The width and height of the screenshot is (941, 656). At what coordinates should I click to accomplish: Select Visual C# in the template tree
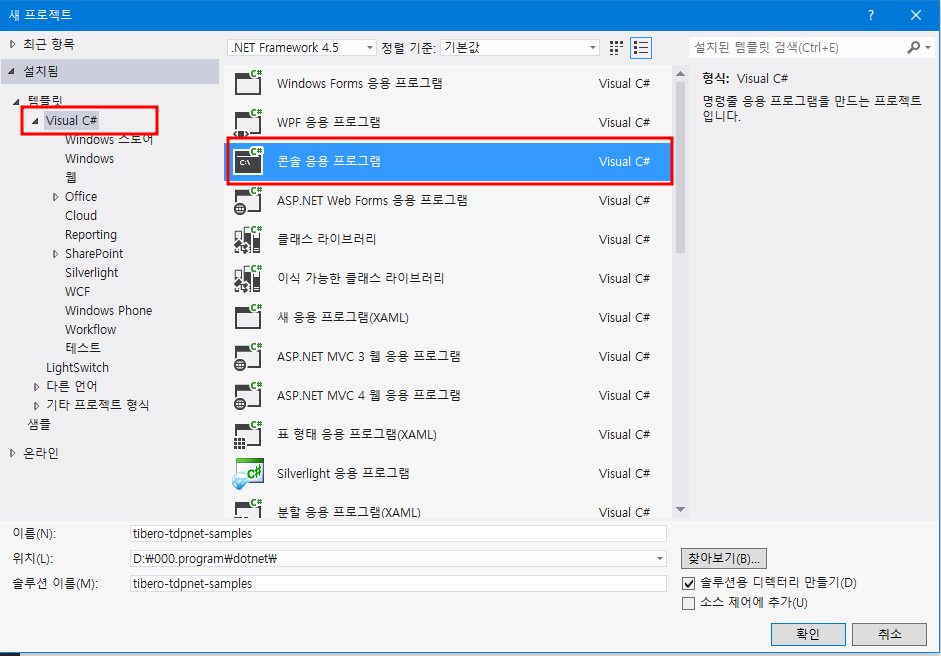coord(71,121)
